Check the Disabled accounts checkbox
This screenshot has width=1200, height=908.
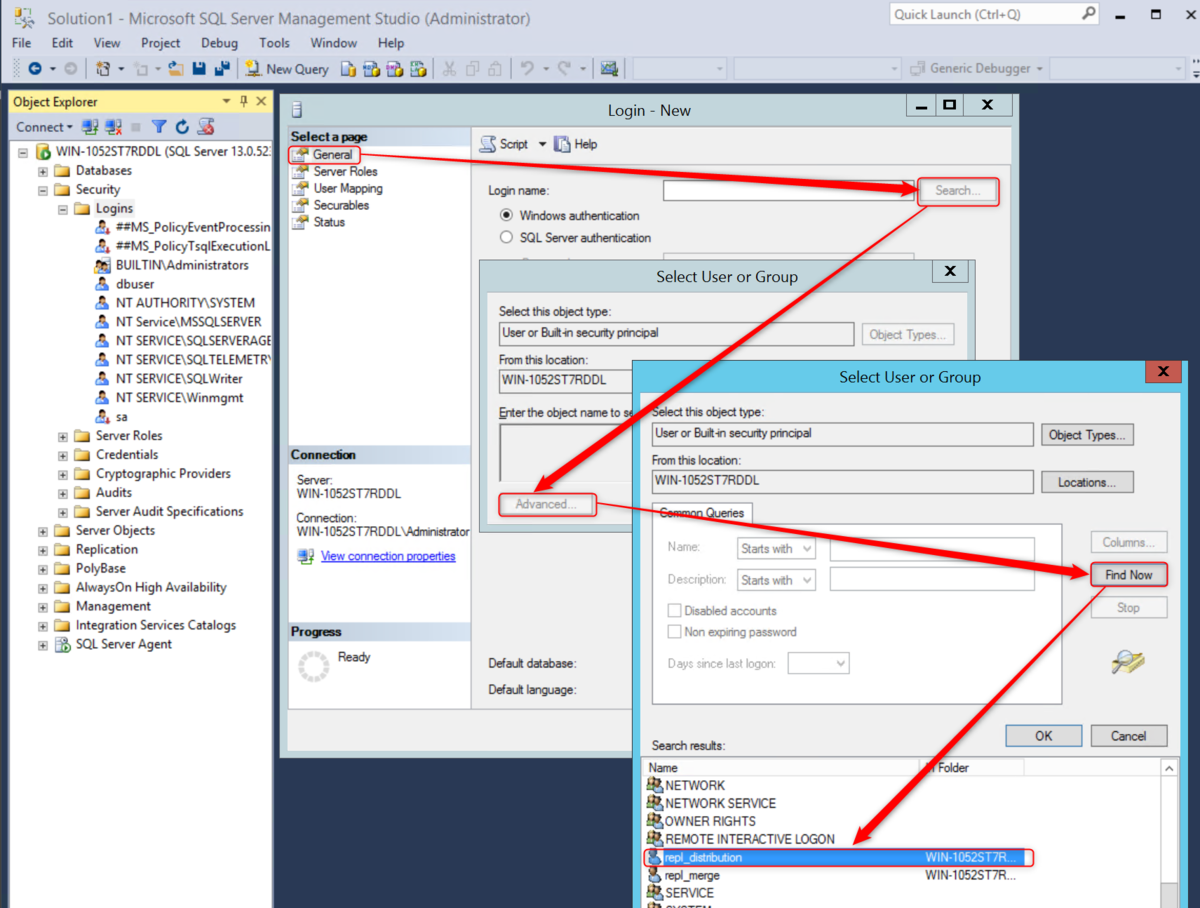(x=675, y=610)
